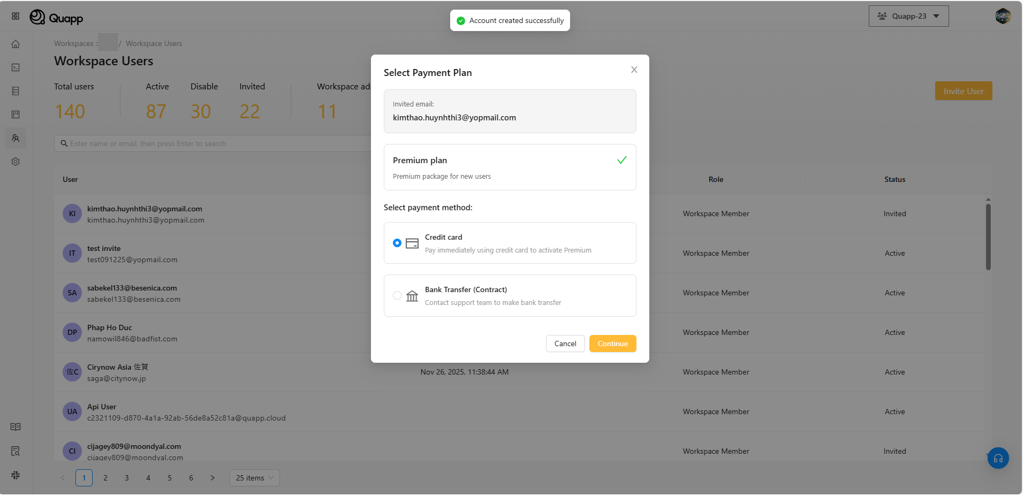Open the Quapp-23 workspace dropdown
This screenshot has width=1024, height=496.
tap(908, 16)
